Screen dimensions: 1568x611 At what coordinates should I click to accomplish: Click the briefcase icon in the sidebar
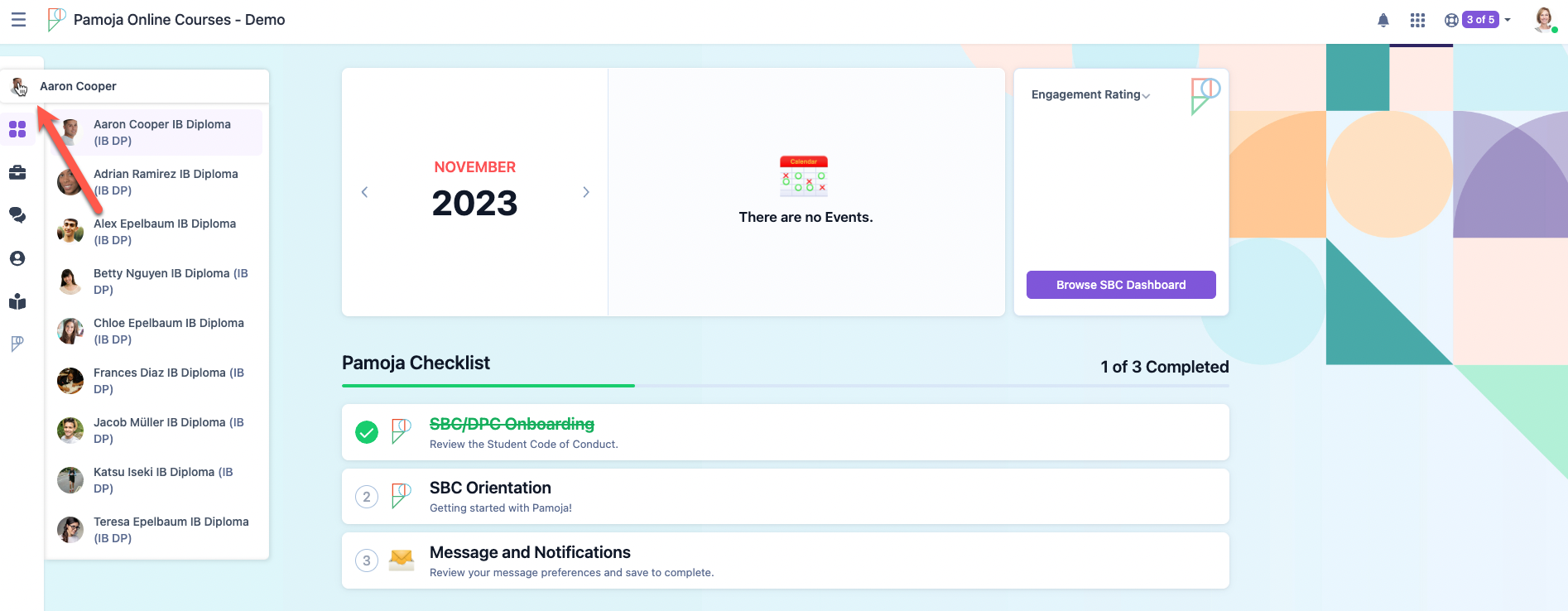17,172
